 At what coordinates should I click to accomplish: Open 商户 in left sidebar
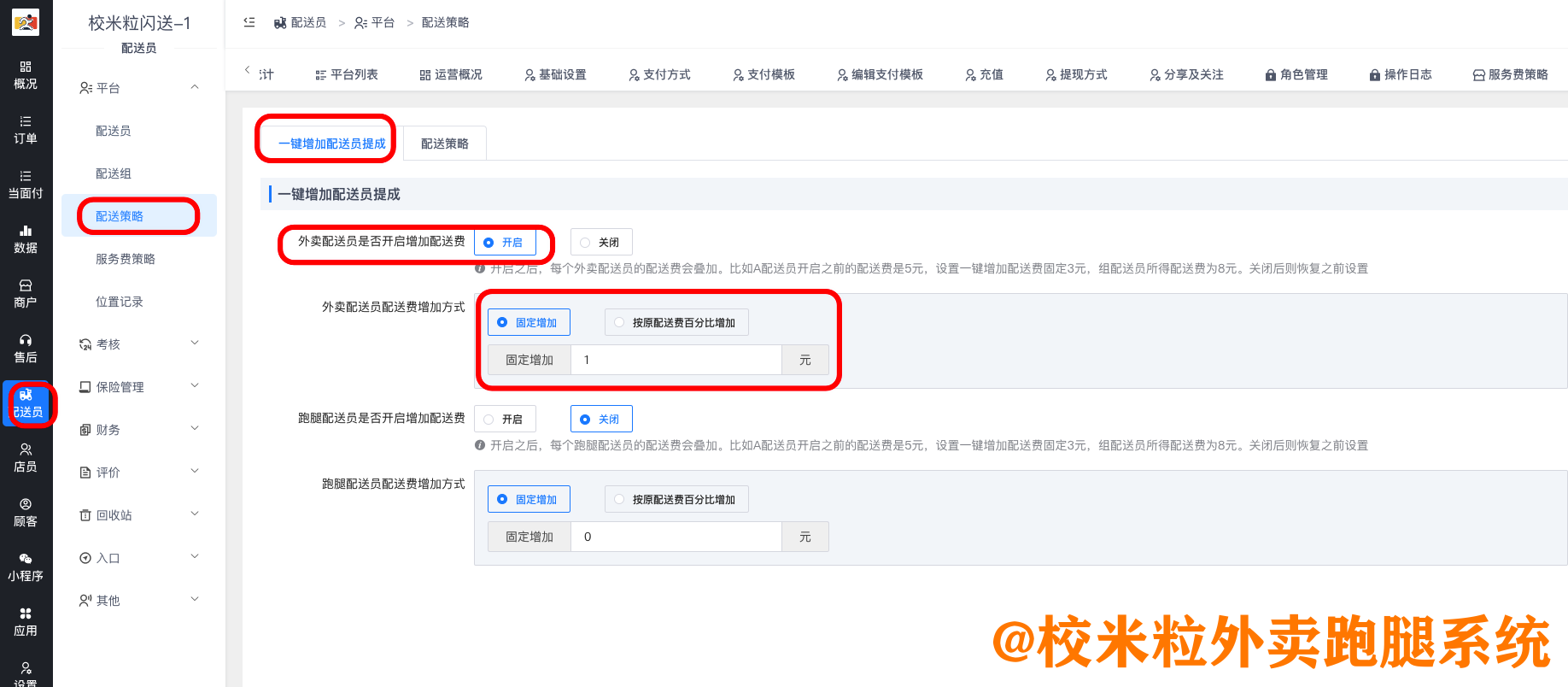(26, 294)
